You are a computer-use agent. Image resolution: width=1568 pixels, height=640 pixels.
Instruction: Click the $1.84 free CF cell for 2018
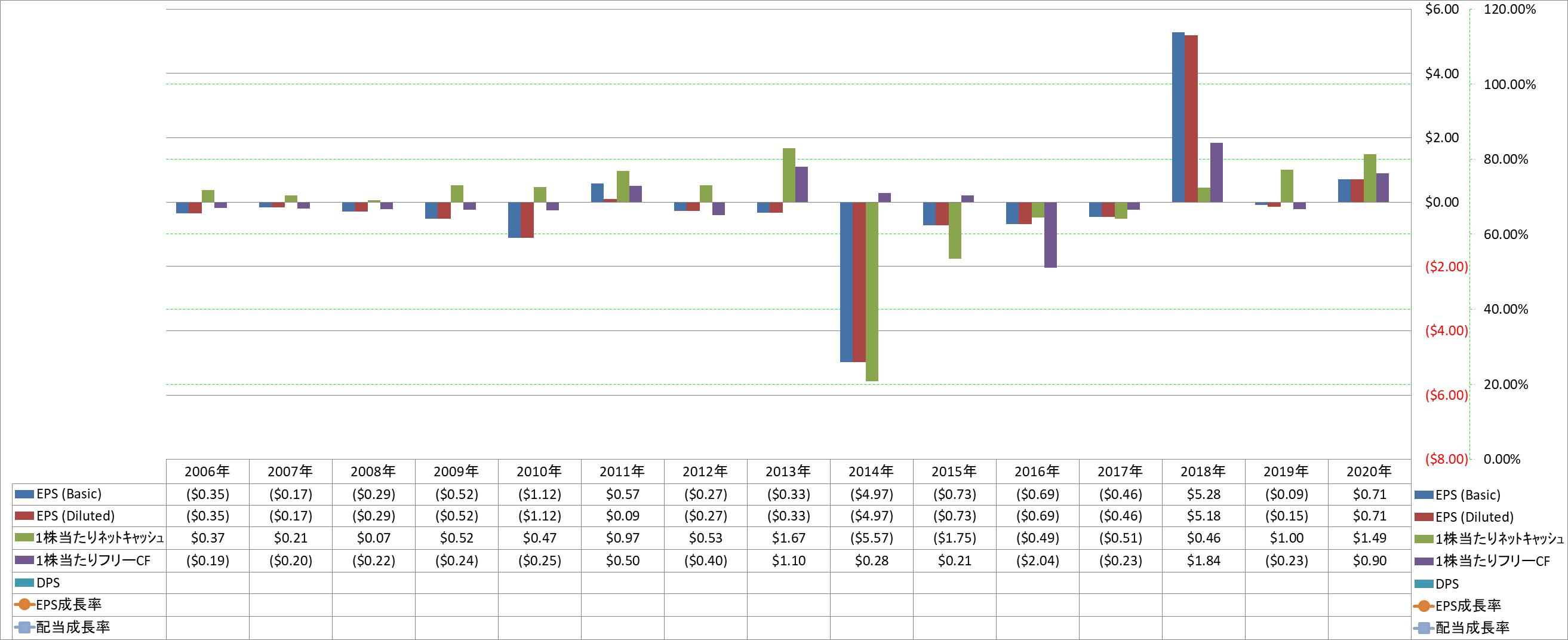1203,561
